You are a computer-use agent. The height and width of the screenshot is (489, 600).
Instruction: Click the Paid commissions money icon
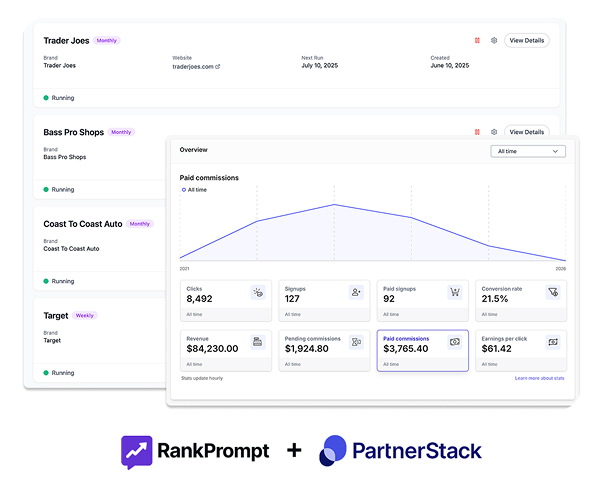tap(454, 342)
